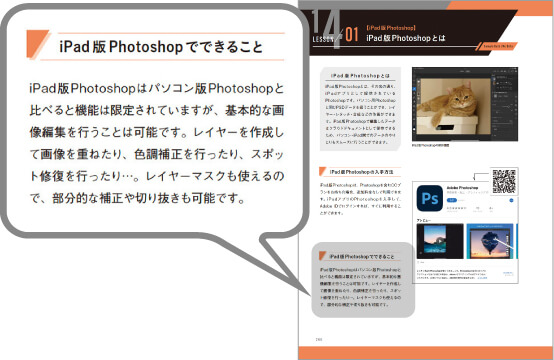
Task: Click the orange lesson number '01'
Action: [x=352, y=35]
